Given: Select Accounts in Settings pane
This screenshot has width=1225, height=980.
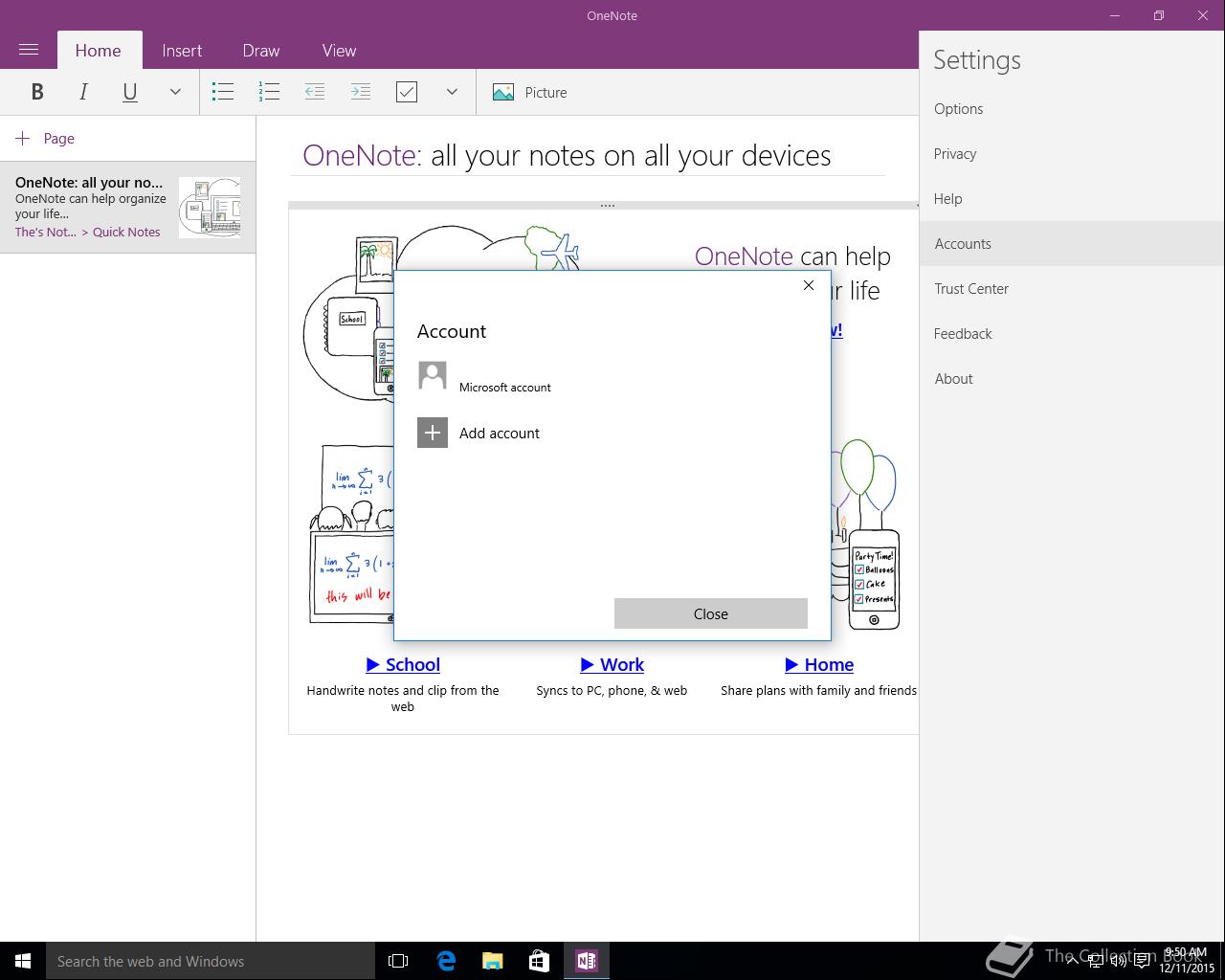Looking at the screenshot, I should click(x=1072, y=244).
